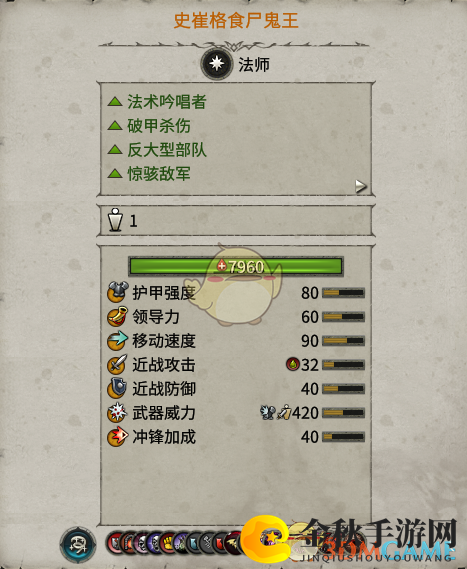Click the arrow icon next to 移动速度
The width and height of the screenshot is (467, 569).
118,340
